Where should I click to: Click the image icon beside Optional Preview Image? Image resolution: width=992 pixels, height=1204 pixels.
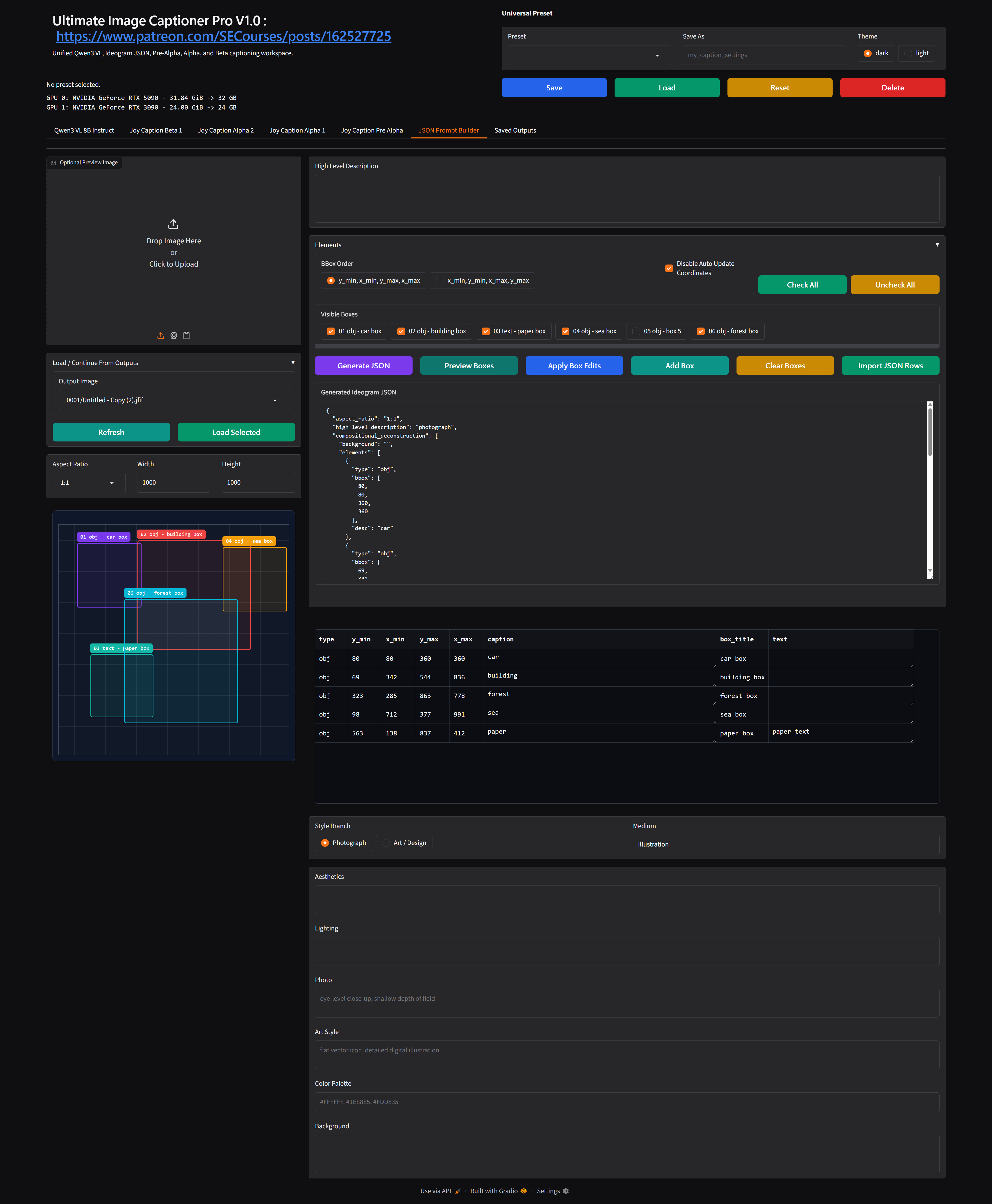pyautogui.click(x=54, y=163)
